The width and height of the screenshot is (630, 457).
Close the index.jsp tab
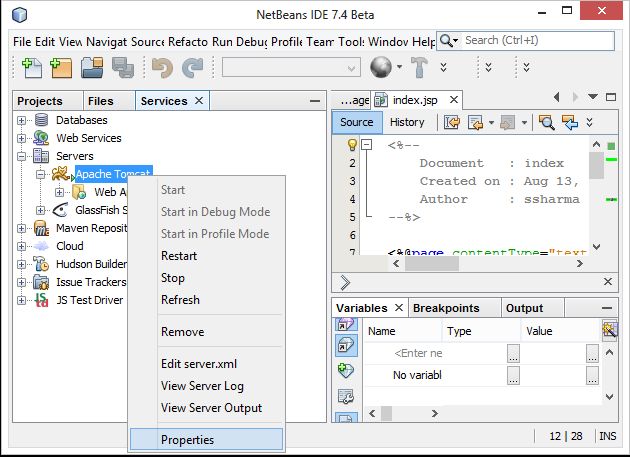[454, 99]
